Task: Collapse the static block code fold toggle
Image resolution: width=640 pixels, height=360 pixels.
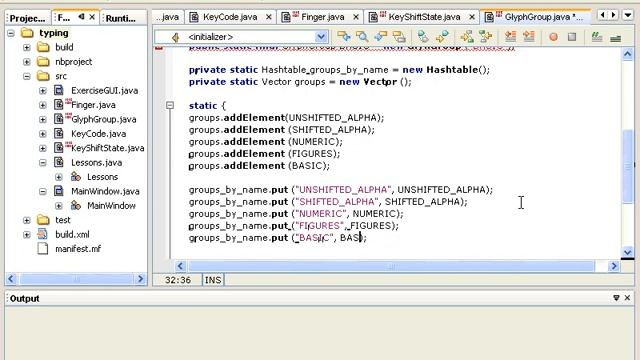Action: tap(170, 105)
